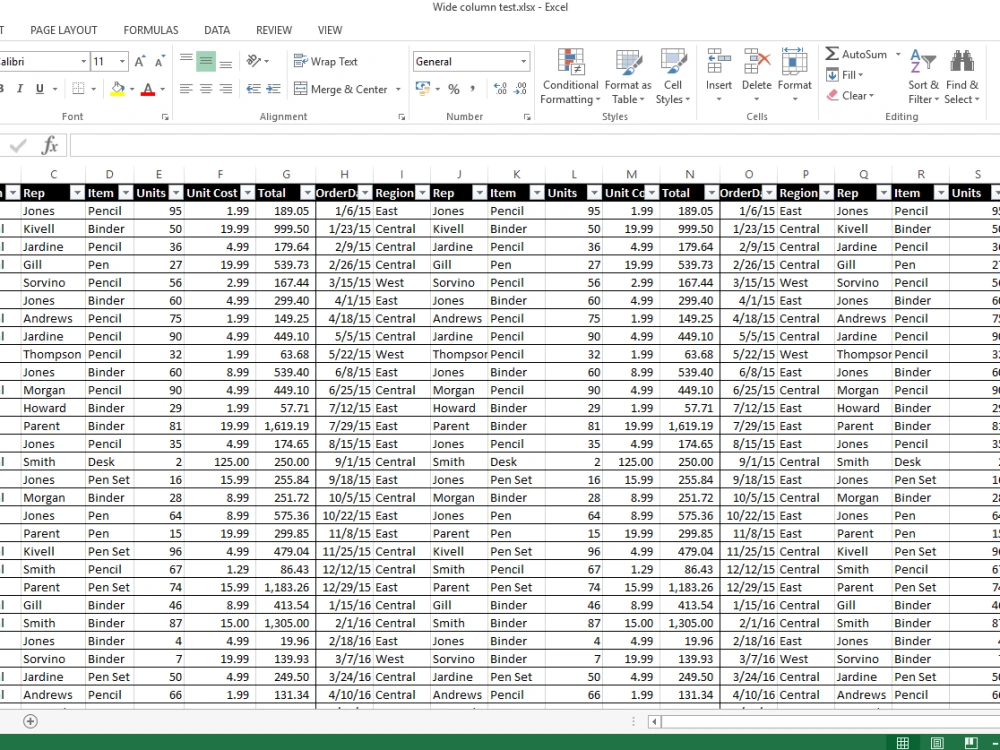
Task: Open the REVIEW tab
Action: coord(274,30)
